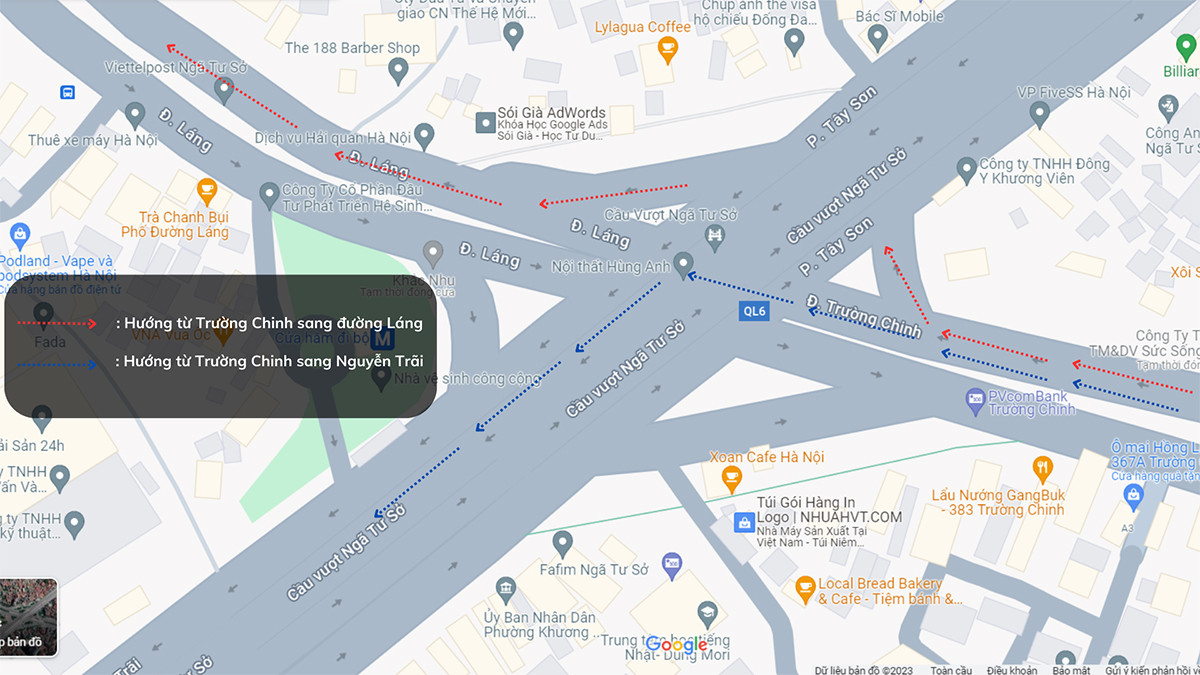Select the Nội thất Hùng Anh pin

(684, 265)
